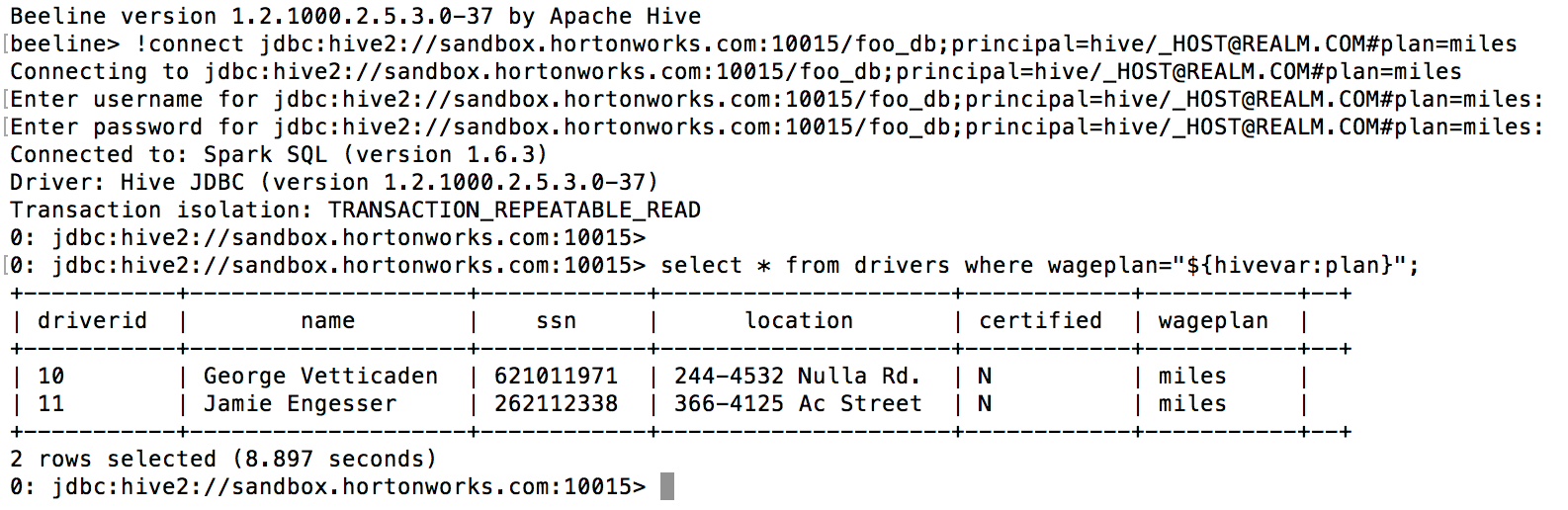Click the SSN value 262112338
This screenshot has width=1568, height=510.
[556, 404]
